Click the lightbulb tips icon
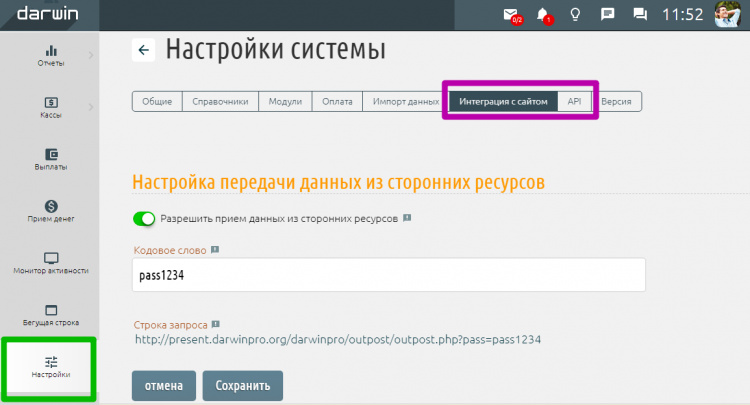750x405 pixels. [x=575, y=15]
